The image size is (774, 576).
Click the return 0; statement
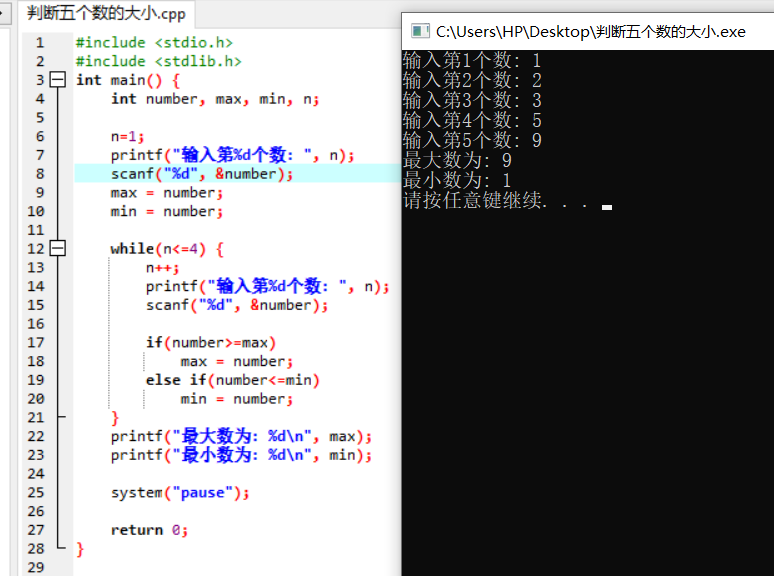point(150,530)
